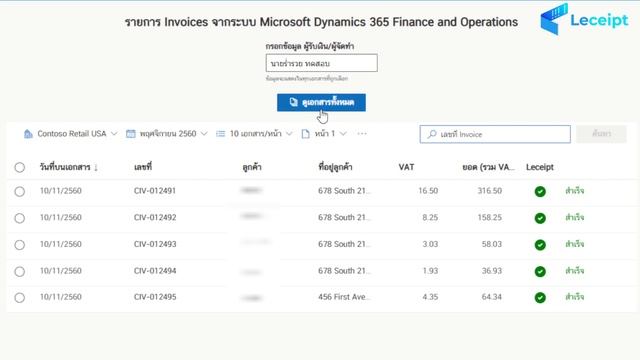Click invoice number CIV-012495
Viewport: 640px width, 360px height.
pos(155,297)
